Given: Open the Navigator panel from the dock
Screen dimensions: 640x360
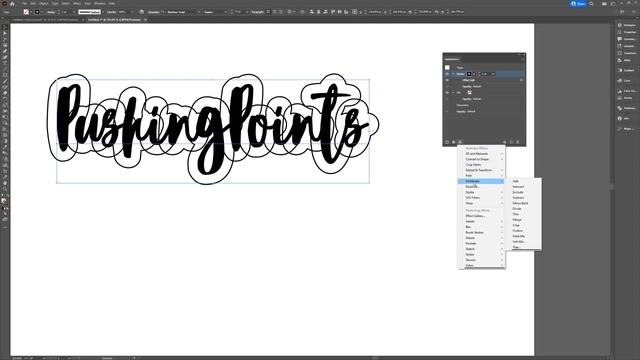Looking at the screenshot, I should (627, 25).
